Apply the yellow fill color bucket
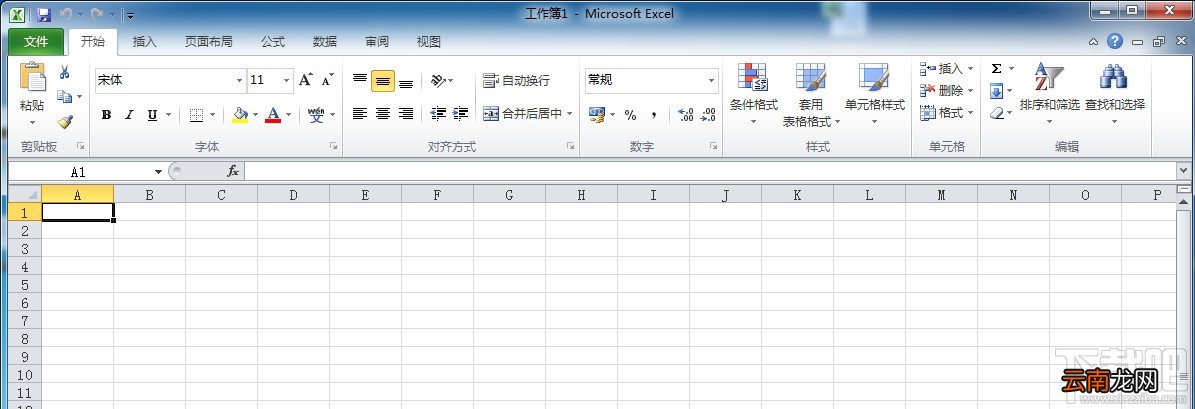This screenshot has height=409, width=1195. point(240,115)
